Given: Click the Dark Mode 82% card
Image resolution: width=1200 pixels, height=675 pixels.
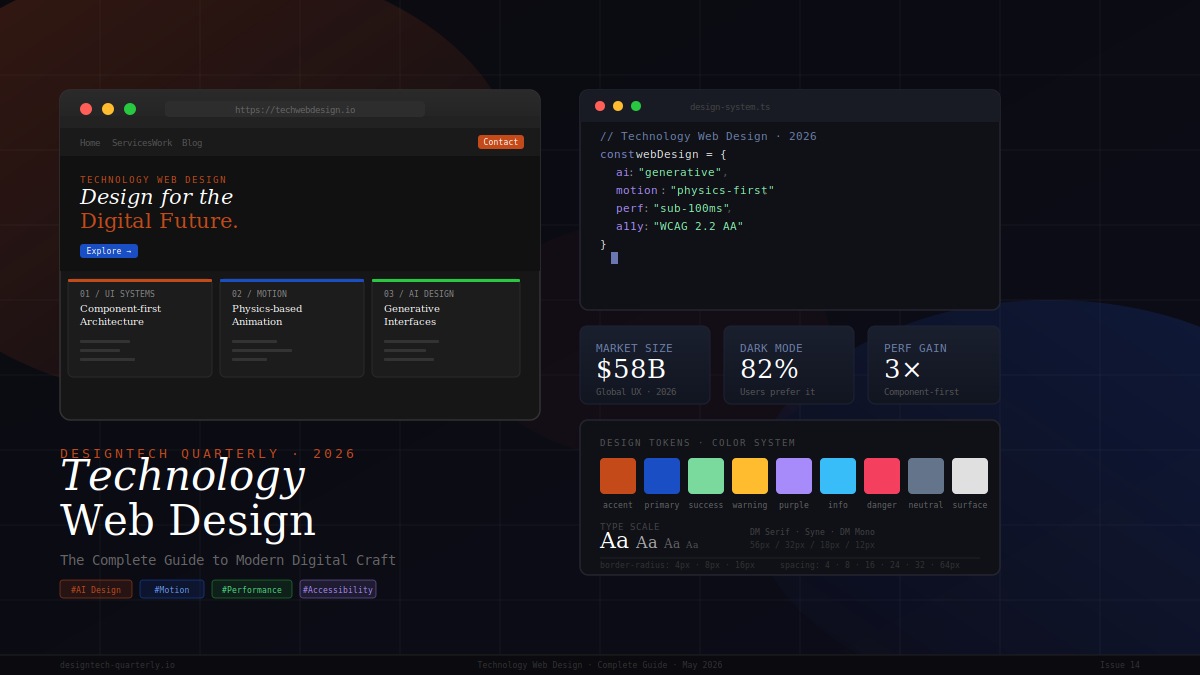Looking at the screenshot, I should (789, 365).
